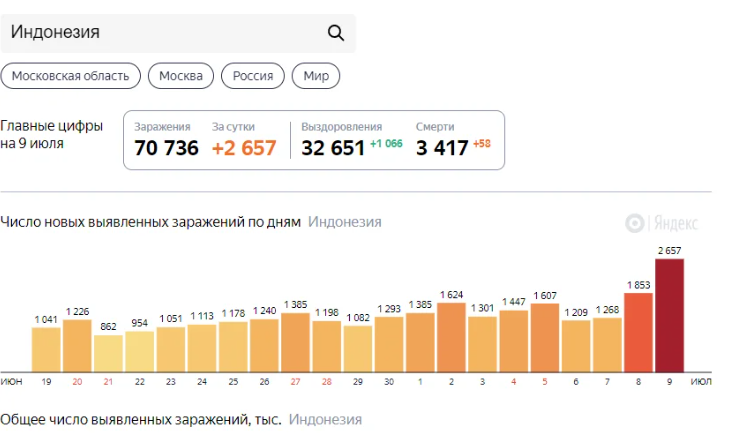Click the value label 2 657 above the chart
The width and height of the screenshot is (740, 433).
tap(669, 251)
